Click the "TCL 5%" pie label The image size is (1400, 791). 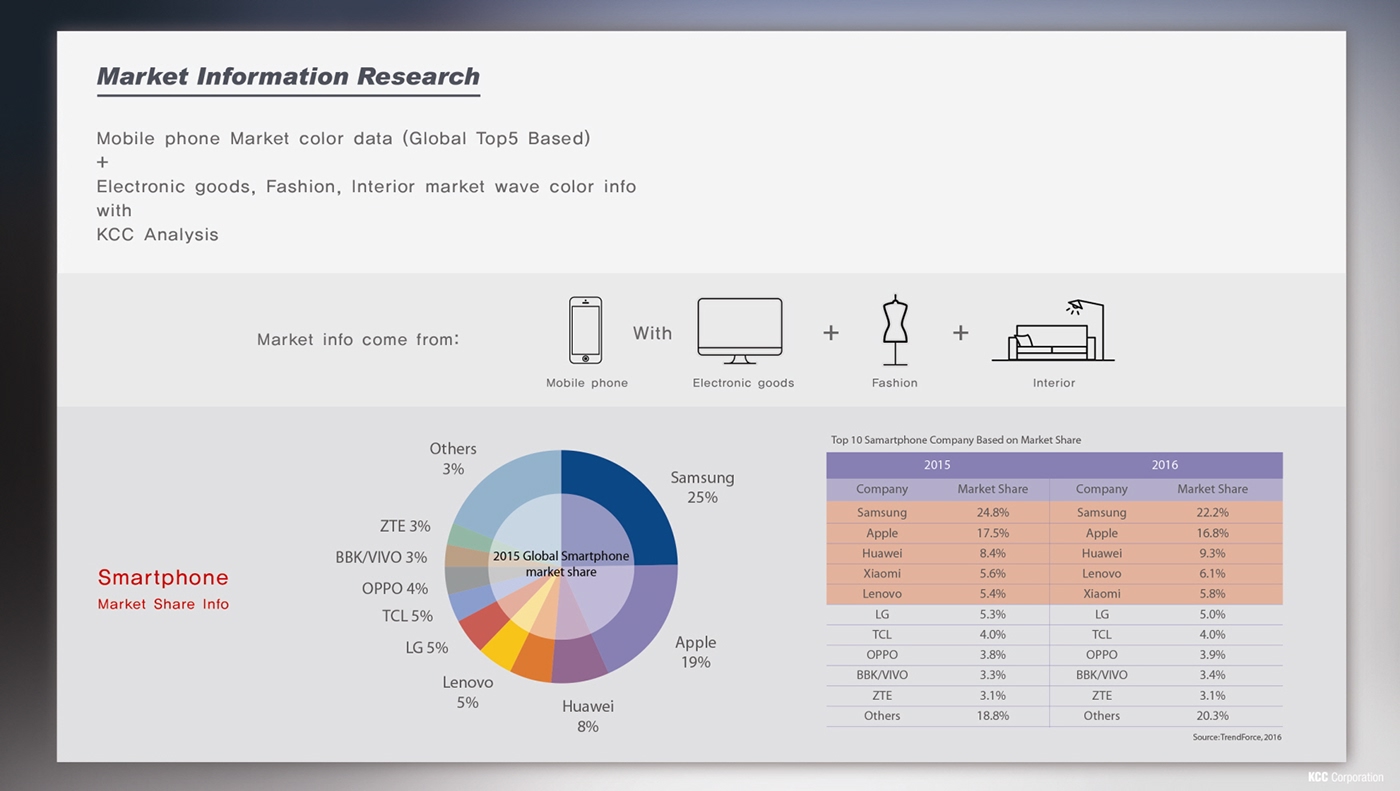point(407,616)
